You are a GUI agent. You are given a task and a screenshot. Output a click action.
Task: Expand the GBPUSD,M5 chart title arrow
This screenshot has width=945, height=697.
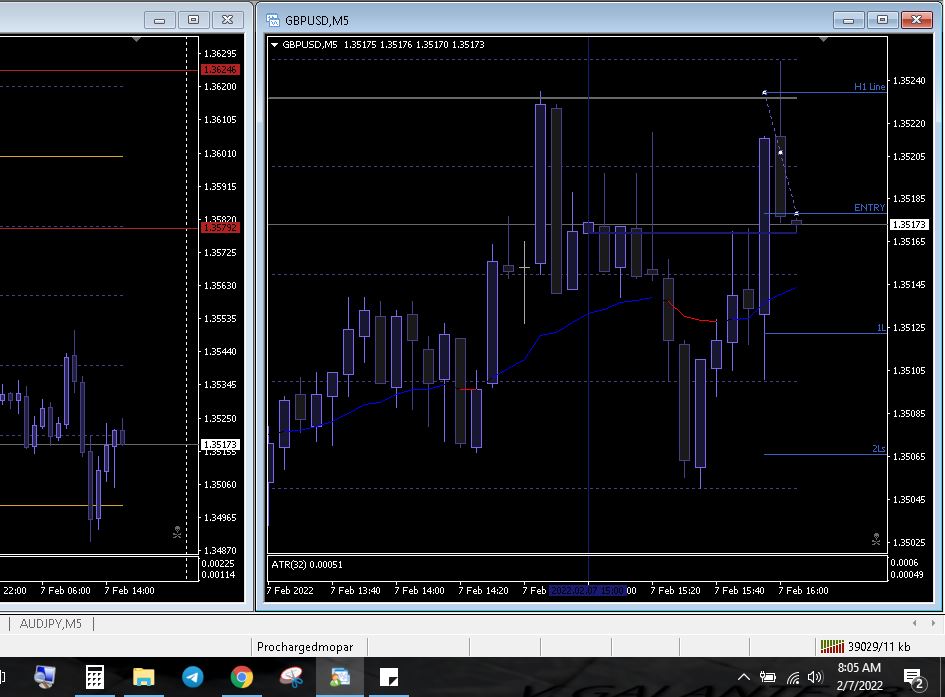(275, 44)
